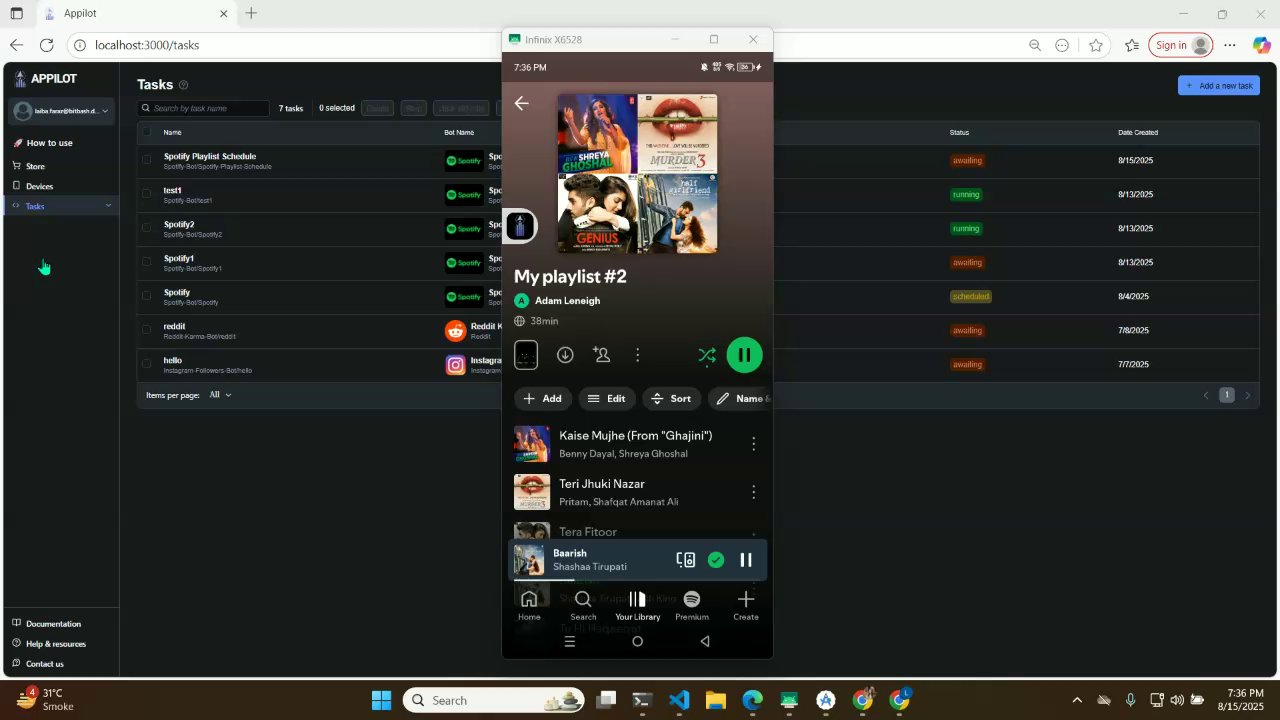This screenshot has height=720, width=1280.
Task: Open File Explorer from taskbar
Action: coord(716,700)
